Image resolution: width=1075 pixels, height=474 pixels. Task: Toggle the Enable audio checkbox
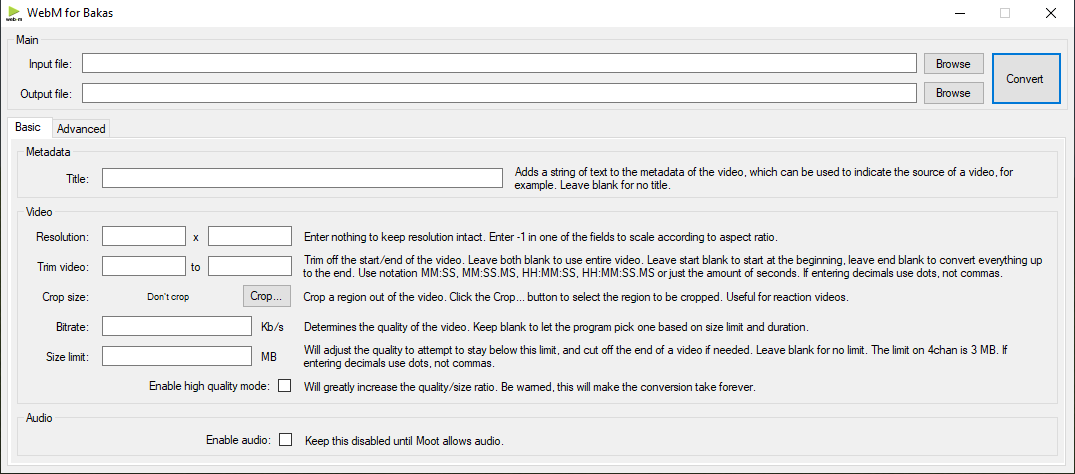click(x=285, y=439)
